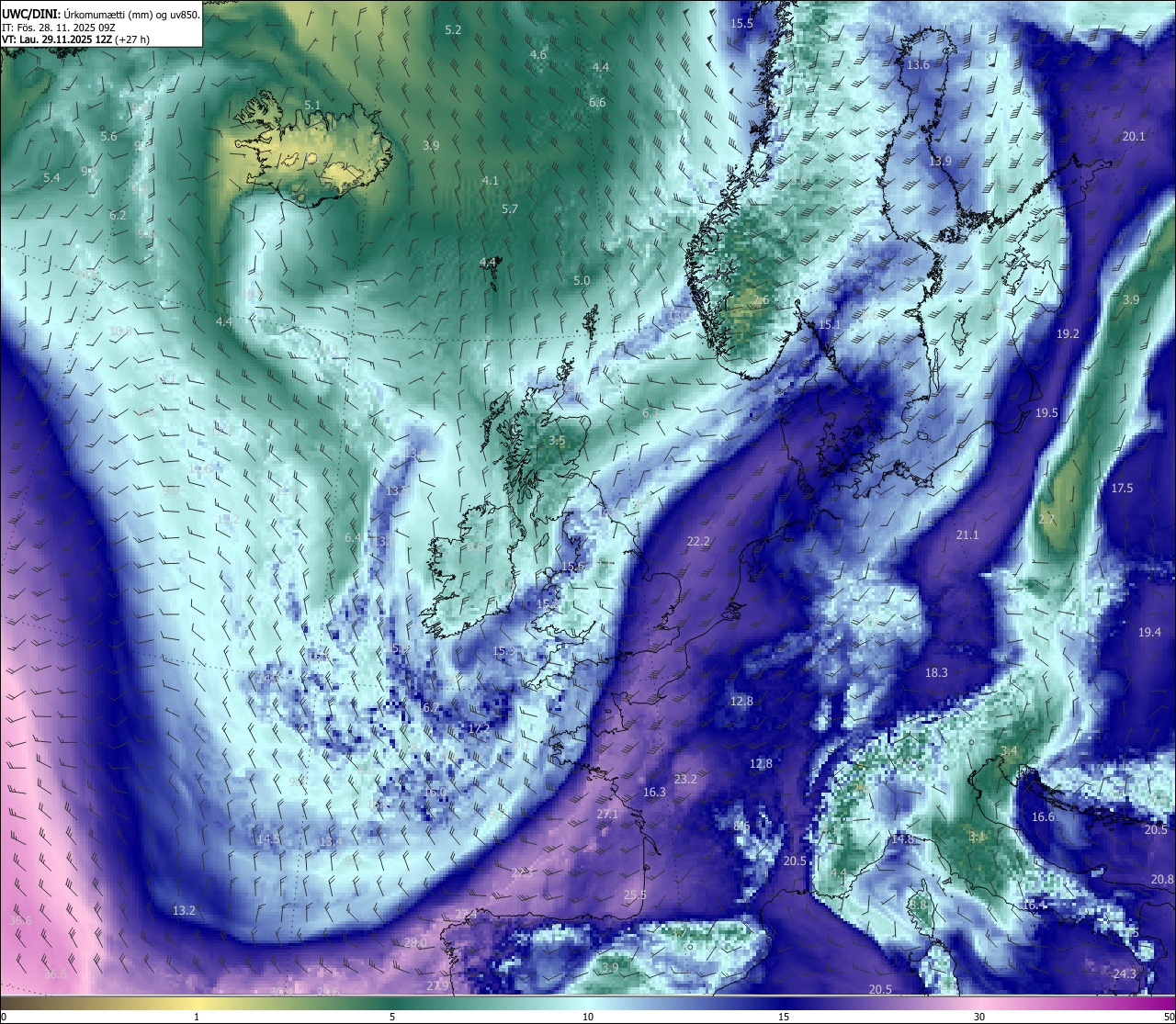Click the 27.1 value off the French coast

pos(607,815)
